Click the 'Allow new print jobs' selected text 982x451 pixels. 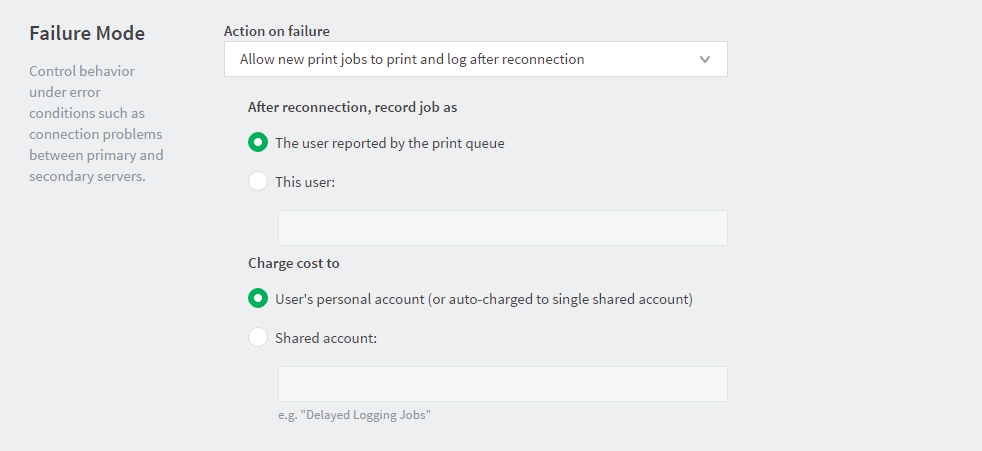412,60
